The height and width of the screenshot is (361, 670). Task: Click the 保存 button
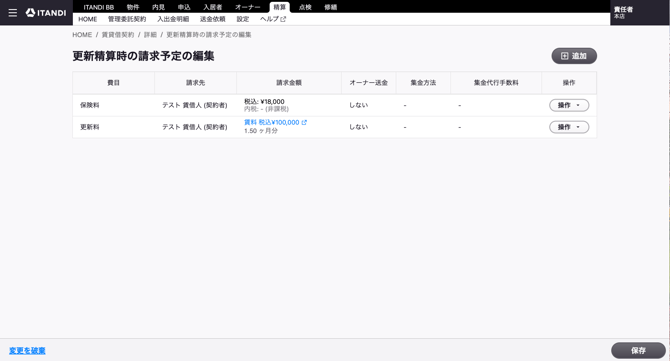click(638, 350)
